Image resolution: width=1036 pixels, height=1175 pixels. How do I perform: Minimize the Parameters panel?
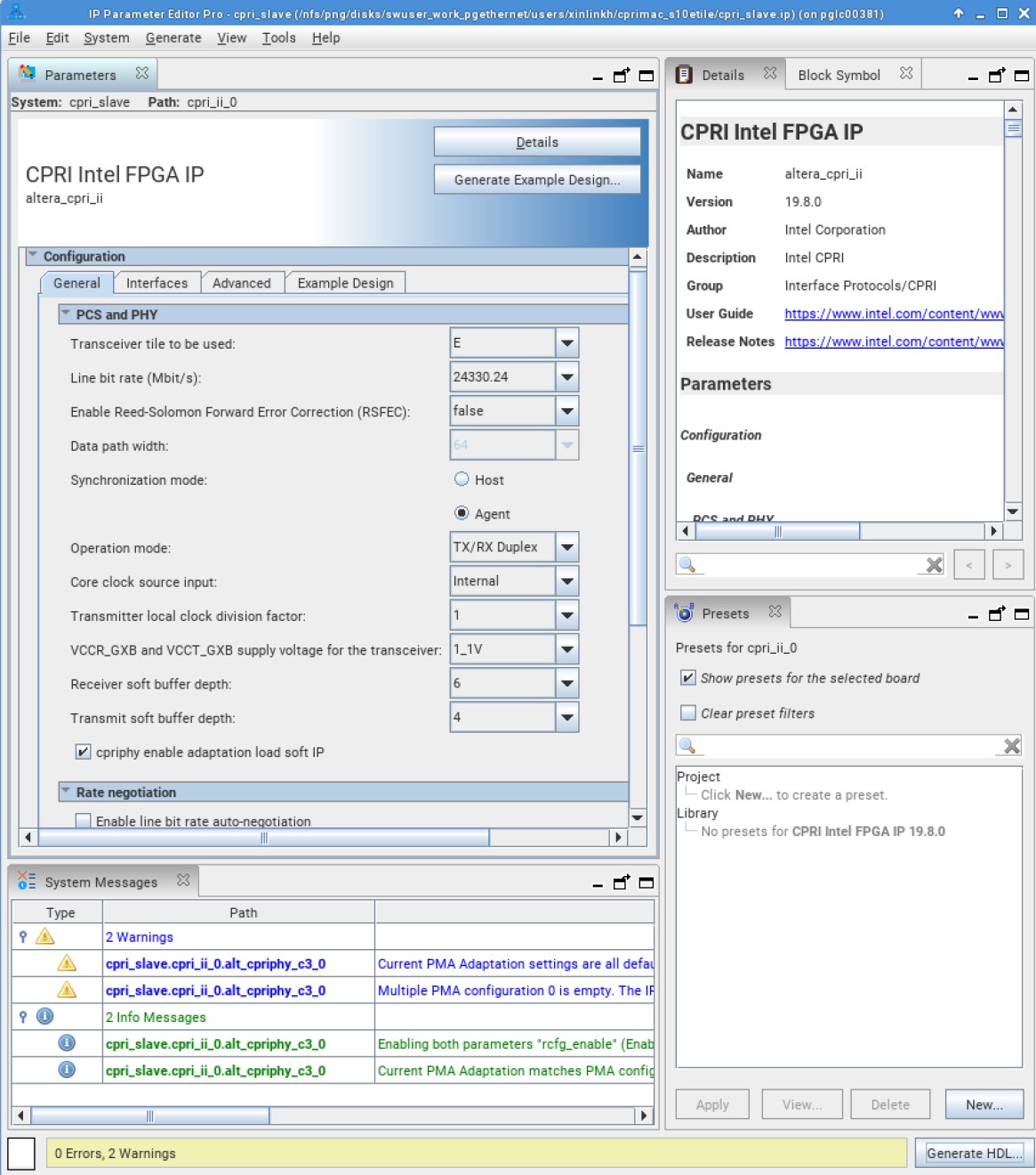coord(598,77)
